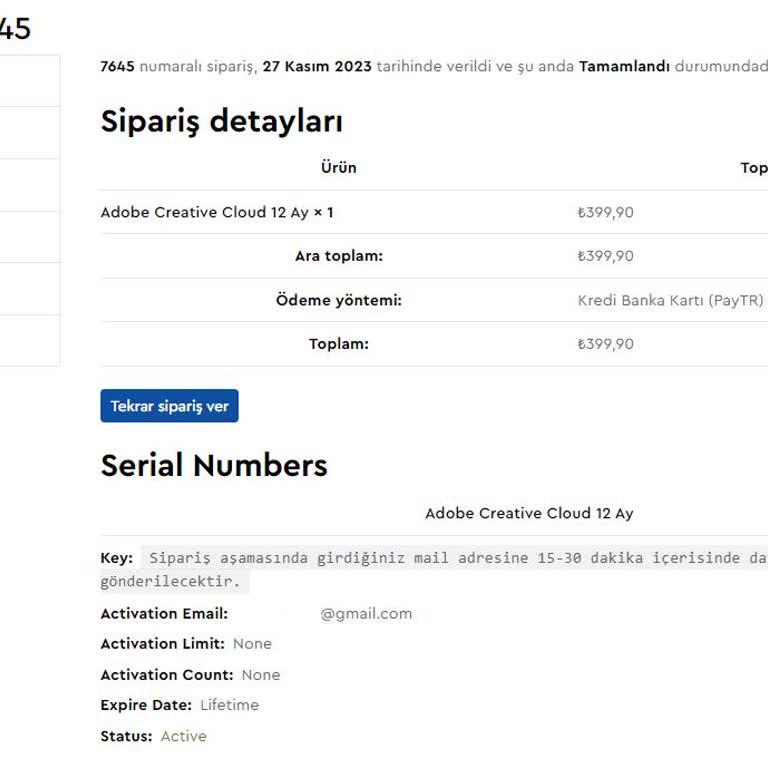
Task: Select 'Adobe Creative Cloud 12 Ay' under Serial Numbers
Action: (x=529, y=513)
